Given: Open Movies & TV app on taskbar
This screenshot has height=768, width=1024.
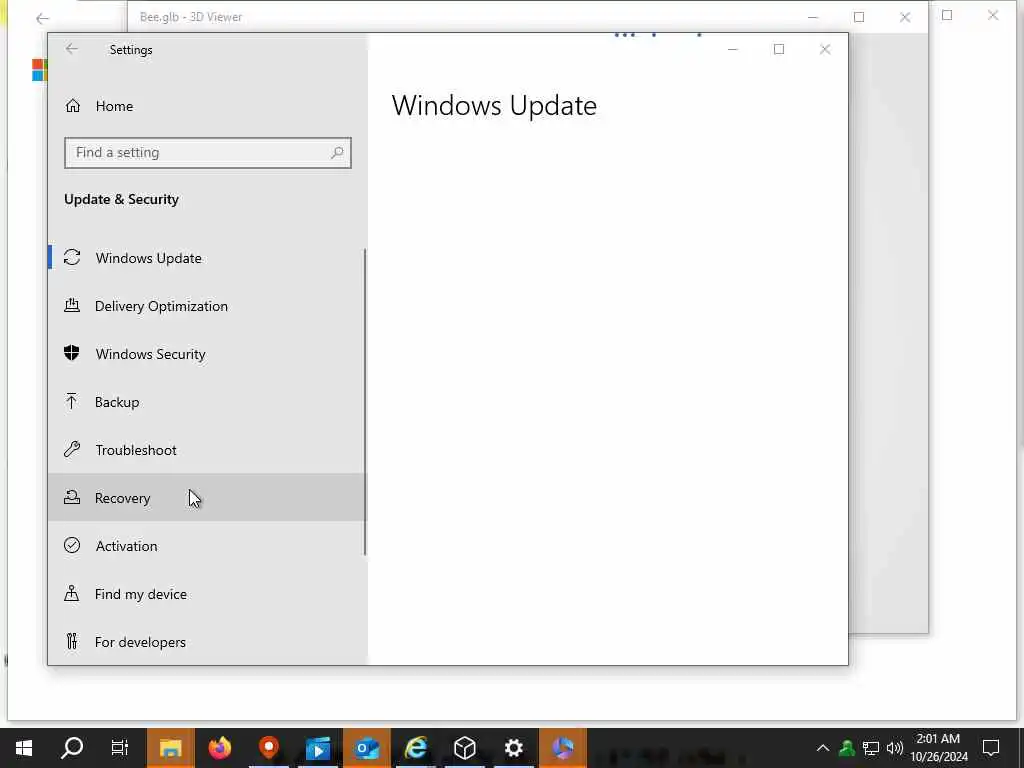Looking at the screenshot, I should click(317, 748).
